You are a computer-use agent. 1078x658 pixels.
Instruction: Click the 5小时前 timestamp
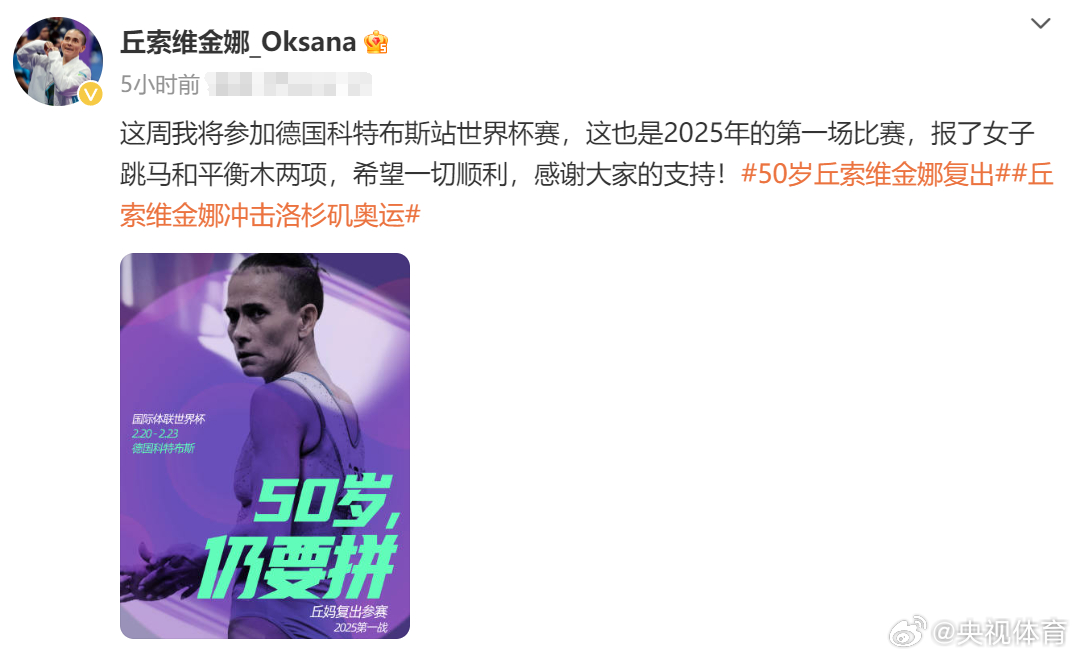(x=160, y=85)
